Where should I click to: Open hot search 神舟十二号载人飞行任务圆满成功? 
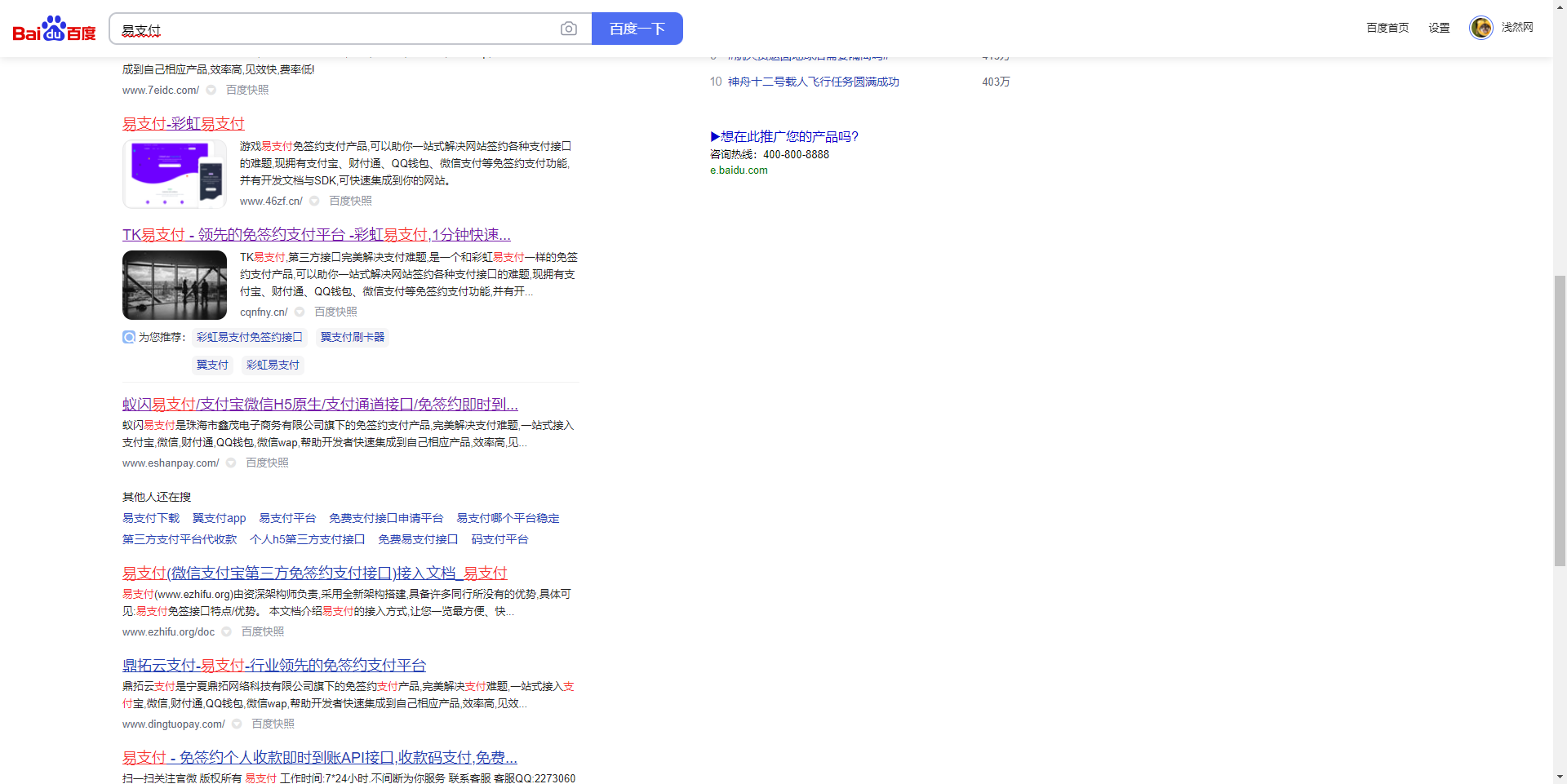point(814,82)
